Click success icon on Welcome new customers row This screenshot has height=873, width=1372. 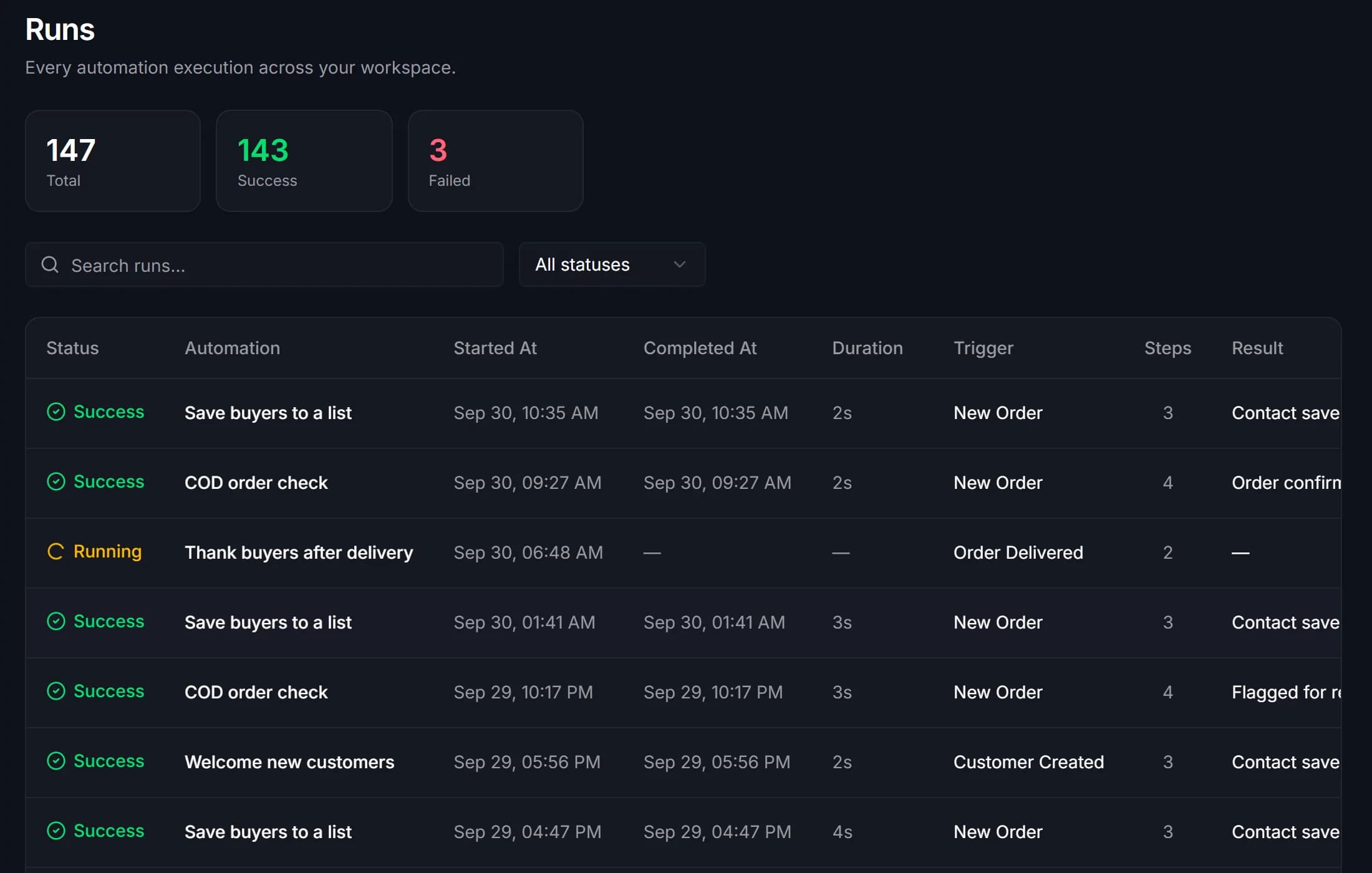56,761
